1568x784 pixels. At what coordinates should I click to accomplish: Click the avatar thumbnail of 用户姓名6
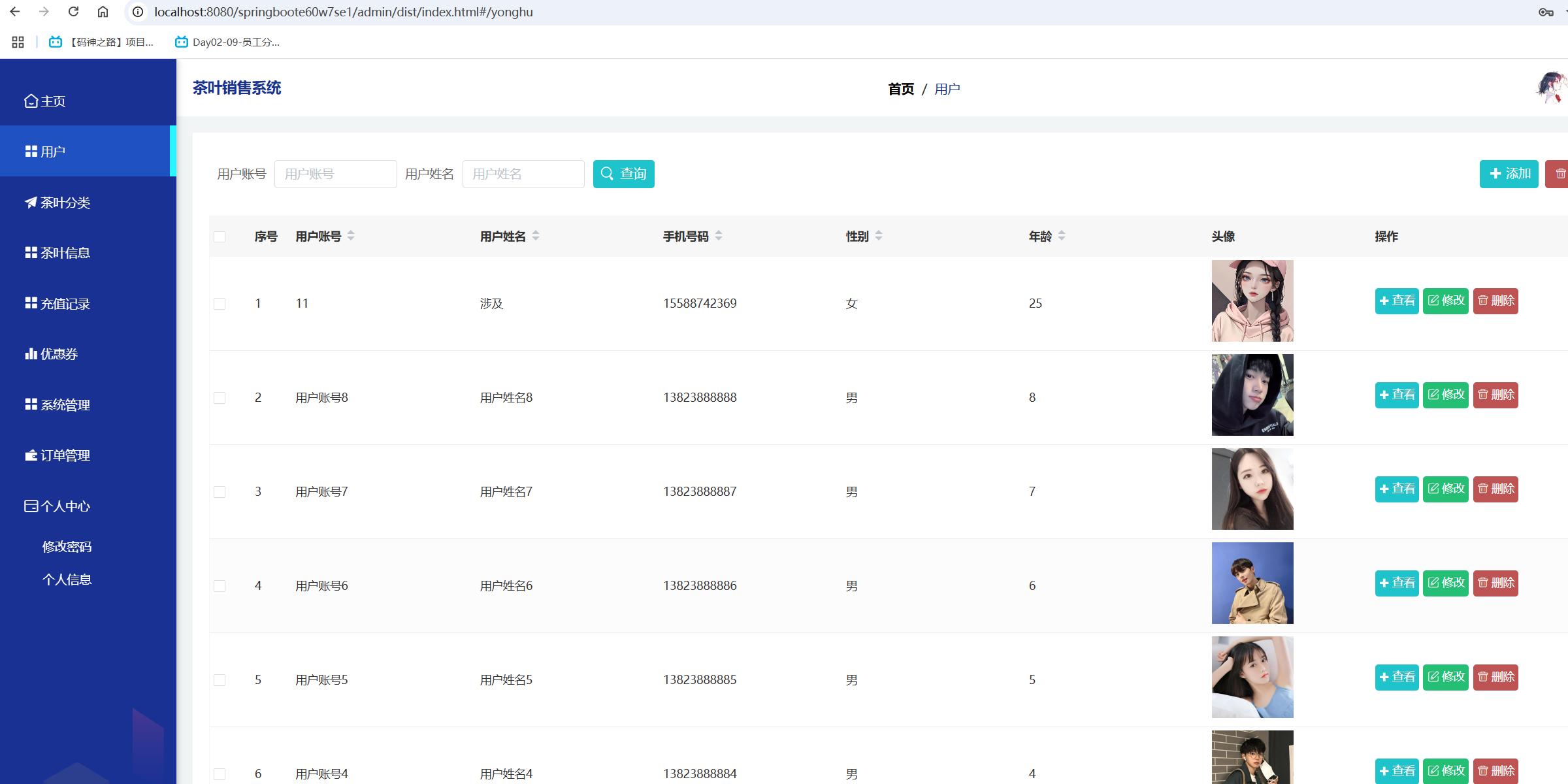pos(1252,583)
